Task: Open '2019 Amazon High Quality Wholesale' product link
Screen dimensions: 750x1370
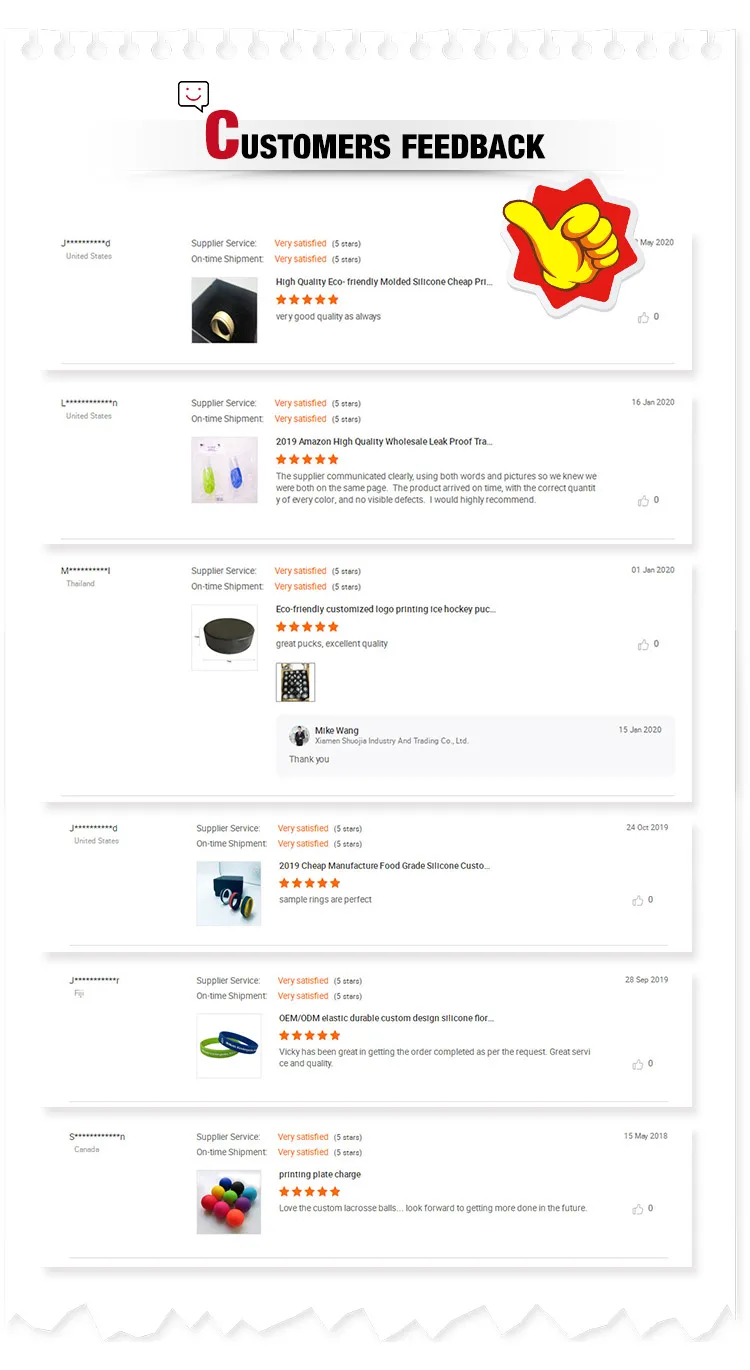Action: [x=384, y=441]
